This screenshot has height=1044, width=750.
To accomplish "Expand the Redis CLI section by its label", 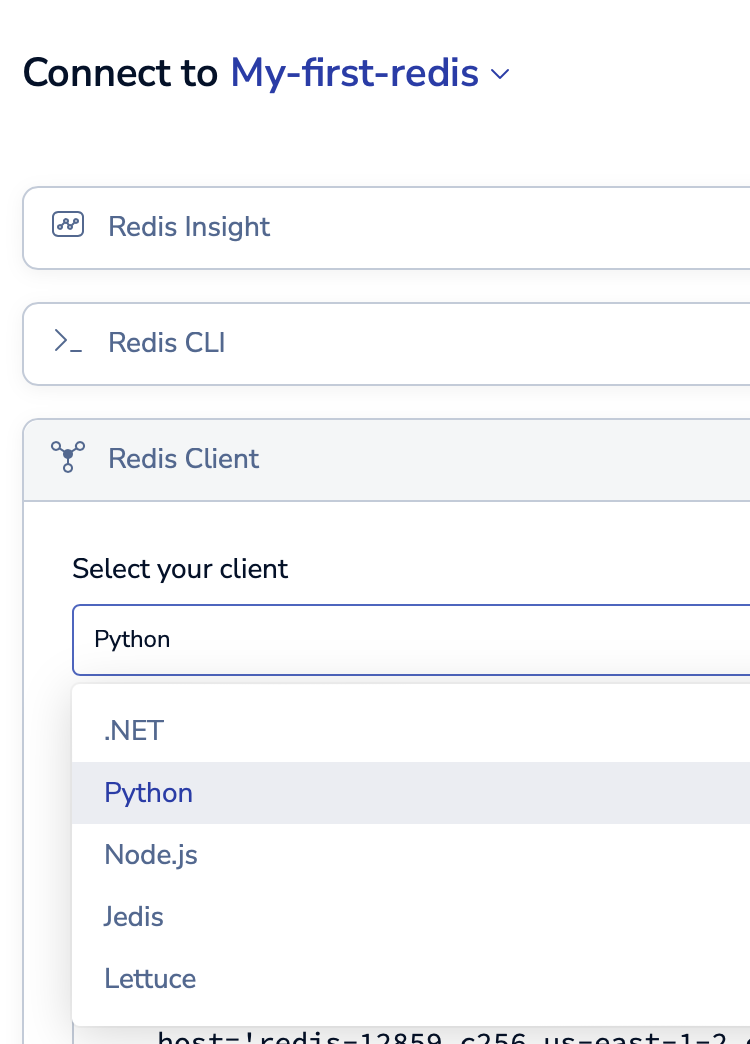I will [x=166, y=343].
